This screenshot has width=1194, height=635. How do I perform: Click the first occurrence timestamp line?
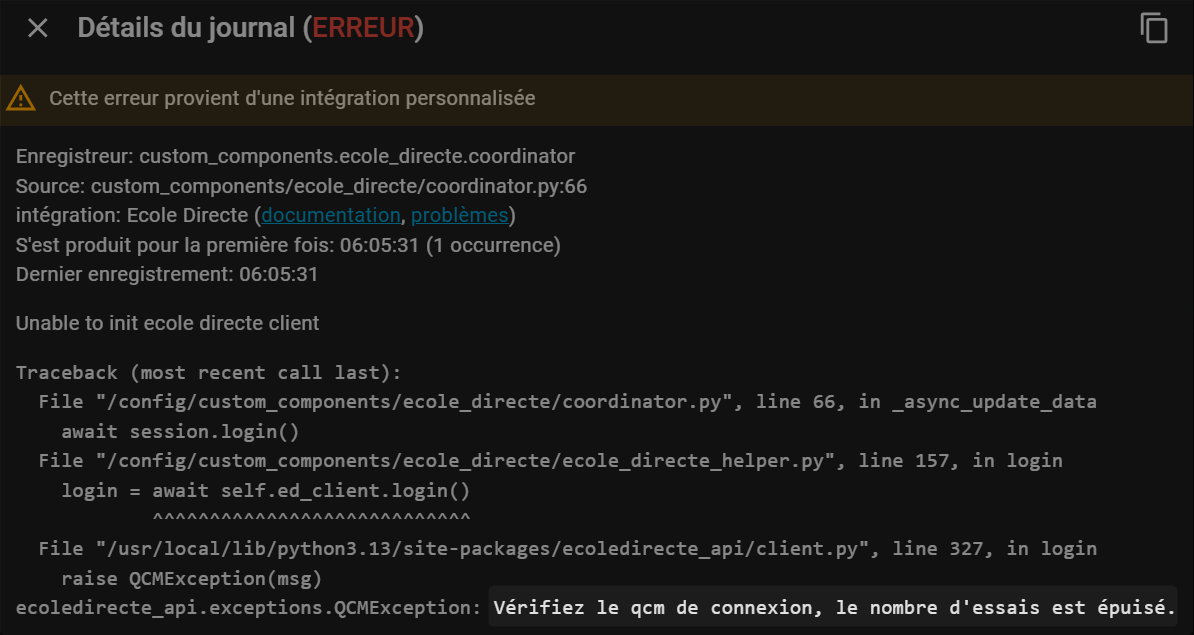288,245
